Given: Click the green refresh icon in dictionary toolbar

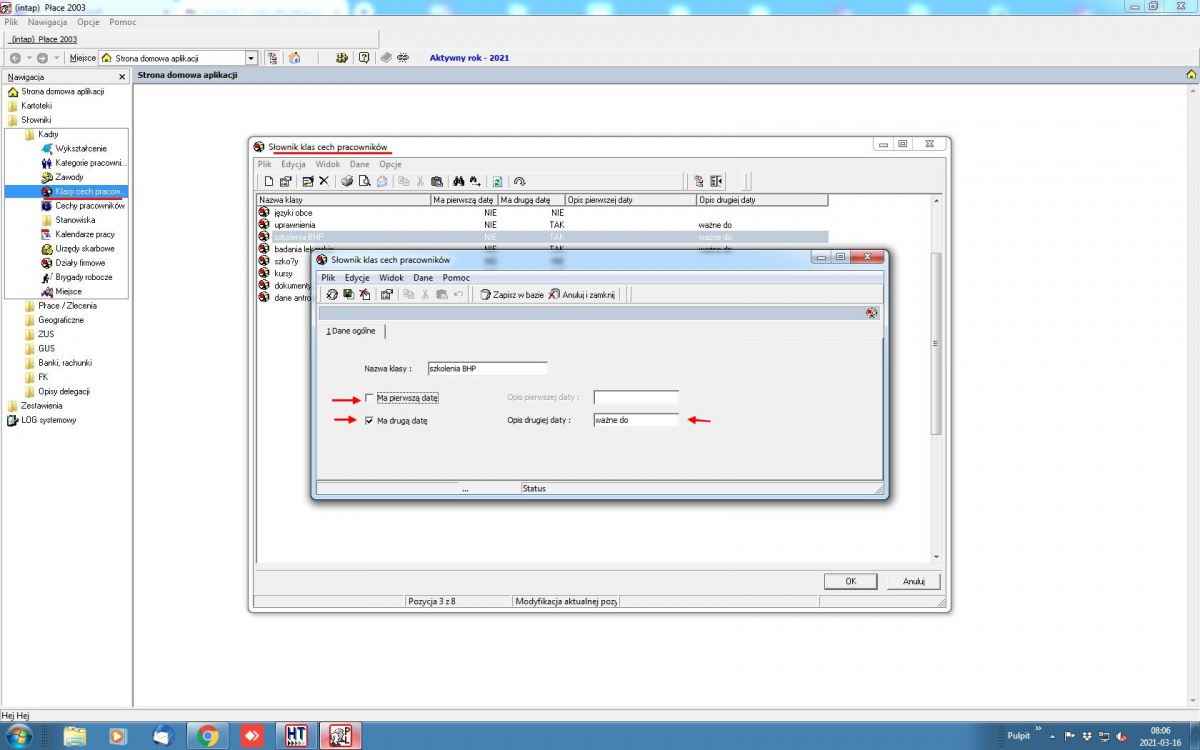Looking at the screenshot, I should (x=497, y=181).
